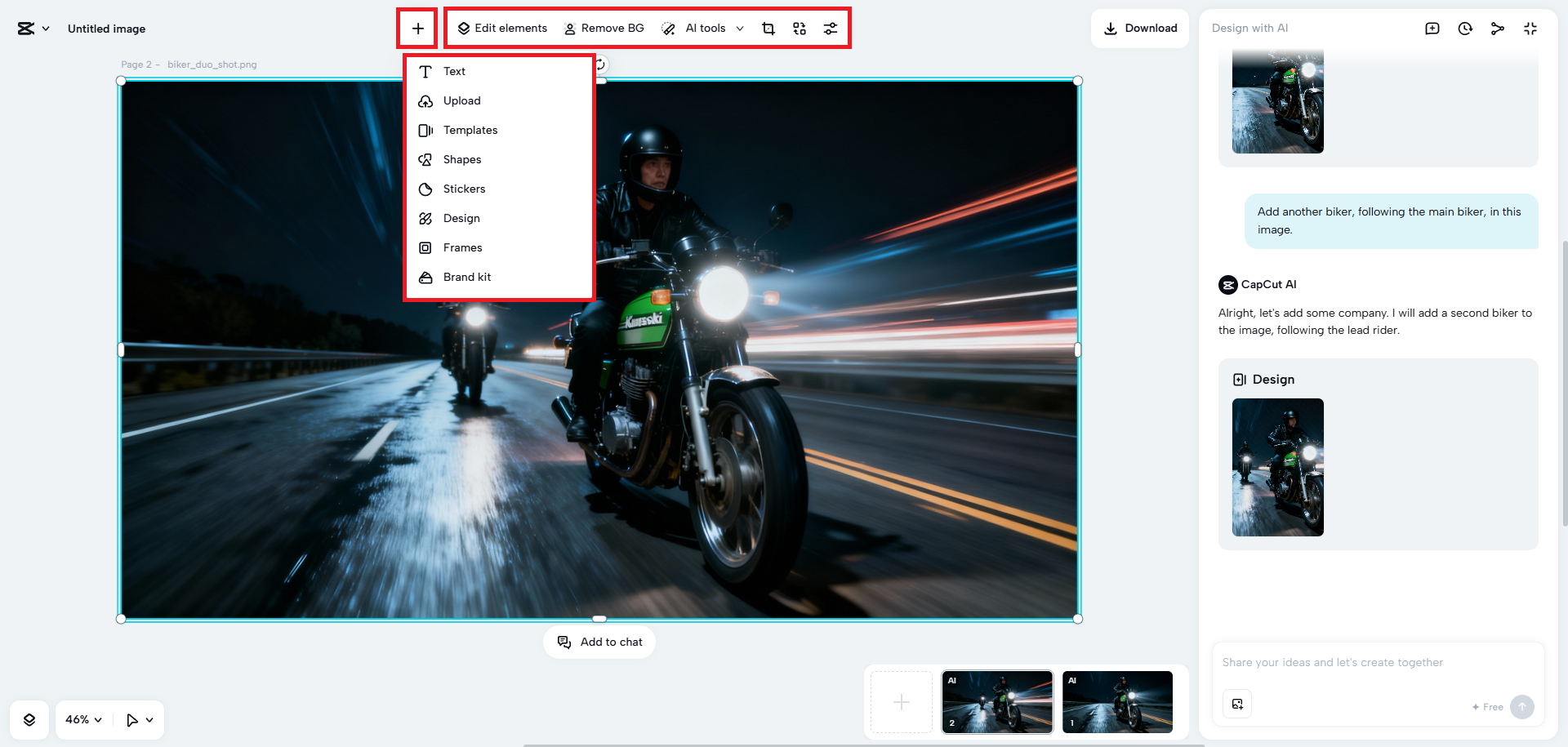This screenshot has width=1568, height=747.
Task: Open Edit elements in the toolbar
Action: 502,29
